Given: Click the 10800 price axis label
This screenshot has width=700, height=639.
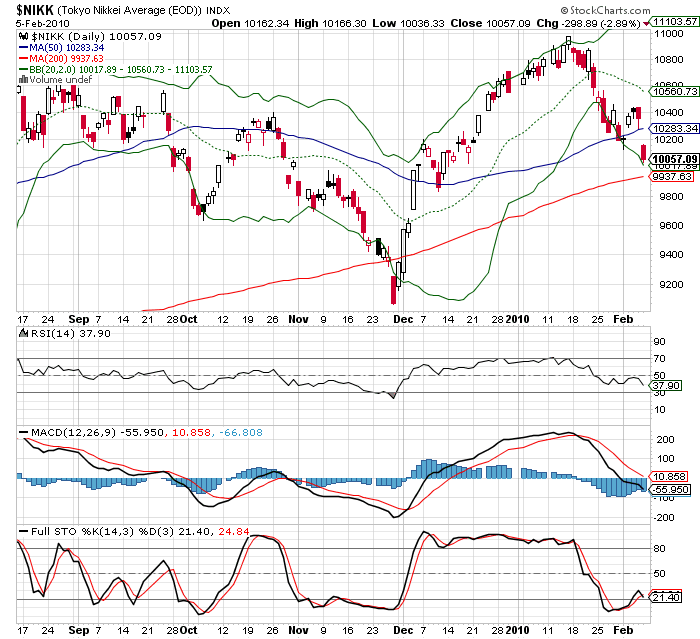Looking at the screenshot, I should coord(668,59).
